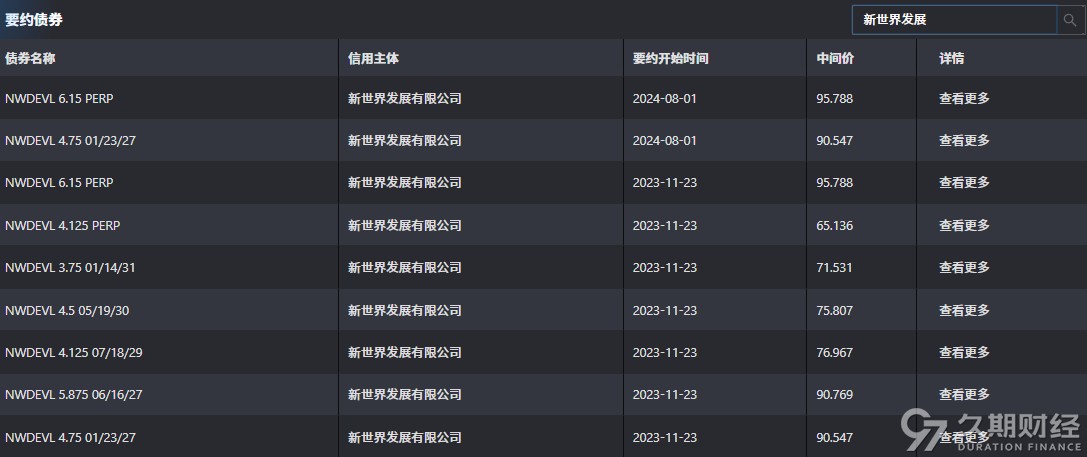
Task: Click the 详情 column header
Action: click(x=951, y=59)
